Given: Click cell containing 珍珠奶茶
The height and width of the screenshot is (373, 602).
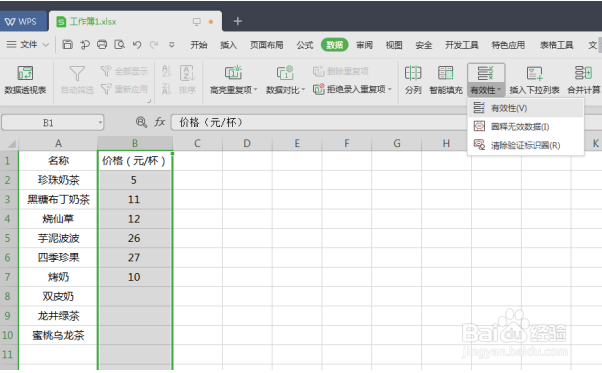Looking at the screenshot, I should tap(58, 180).
